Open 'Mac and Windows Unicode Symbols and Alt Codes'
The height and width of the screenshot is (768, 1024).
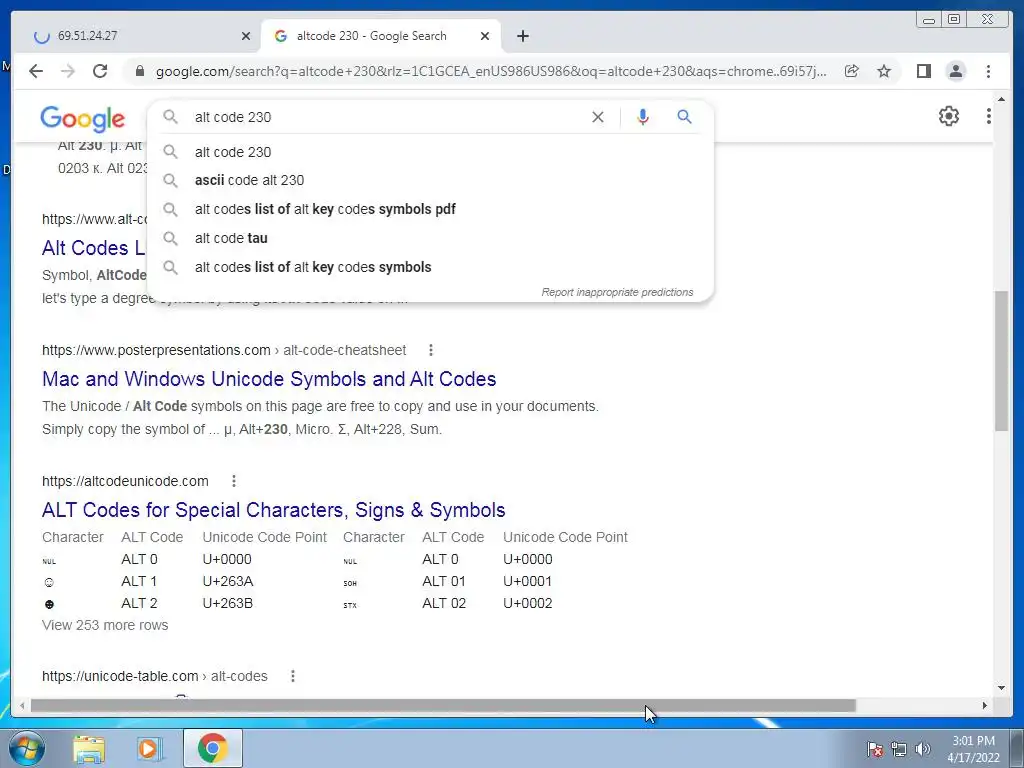click(269, 379)
